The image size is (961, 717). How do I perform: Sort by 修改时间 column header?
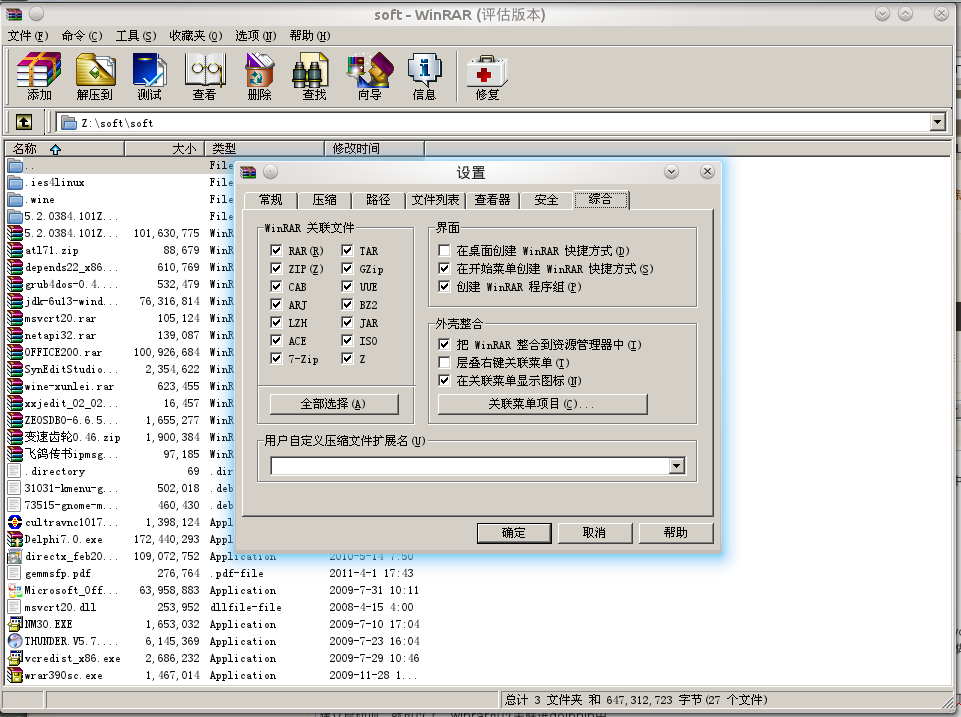pyautogui.click(x=374, y=148)
